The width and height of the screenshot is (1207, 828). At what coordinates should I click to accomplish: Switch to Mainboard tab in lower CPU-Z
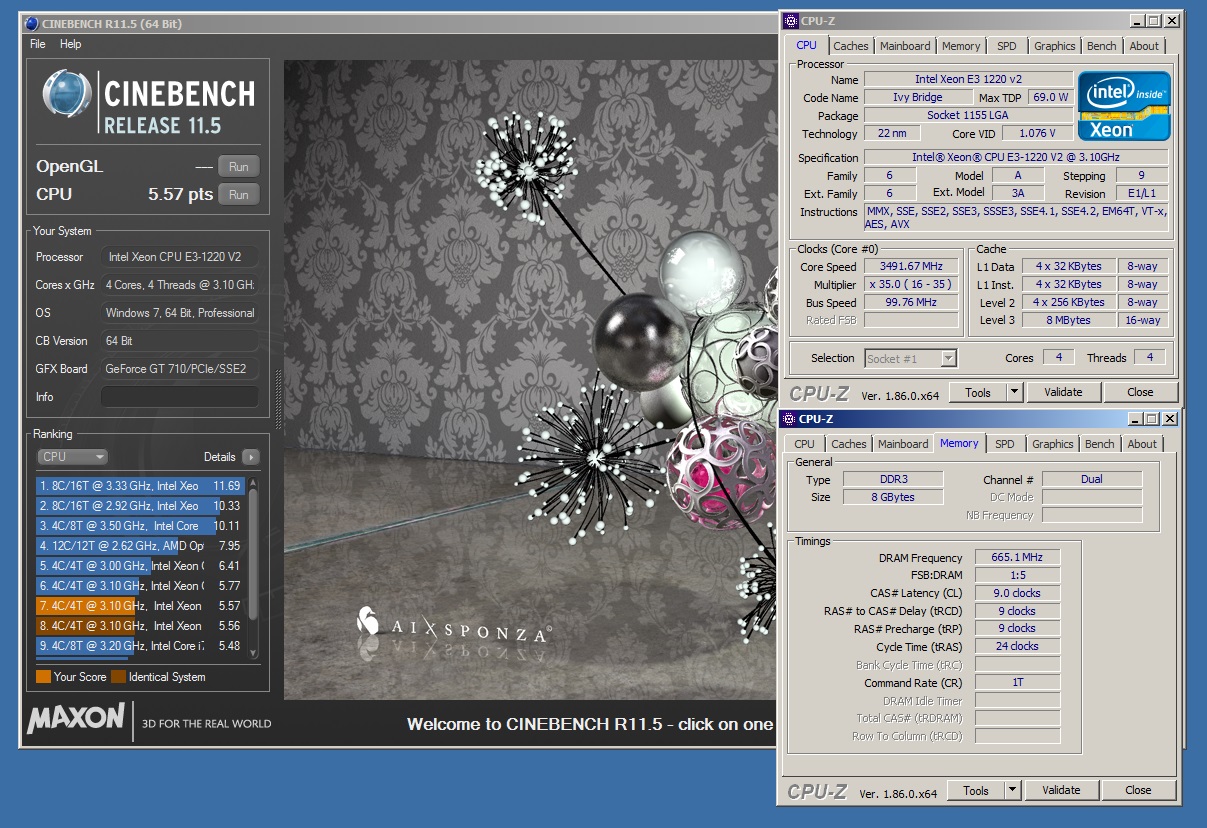[x=903, y=444]
